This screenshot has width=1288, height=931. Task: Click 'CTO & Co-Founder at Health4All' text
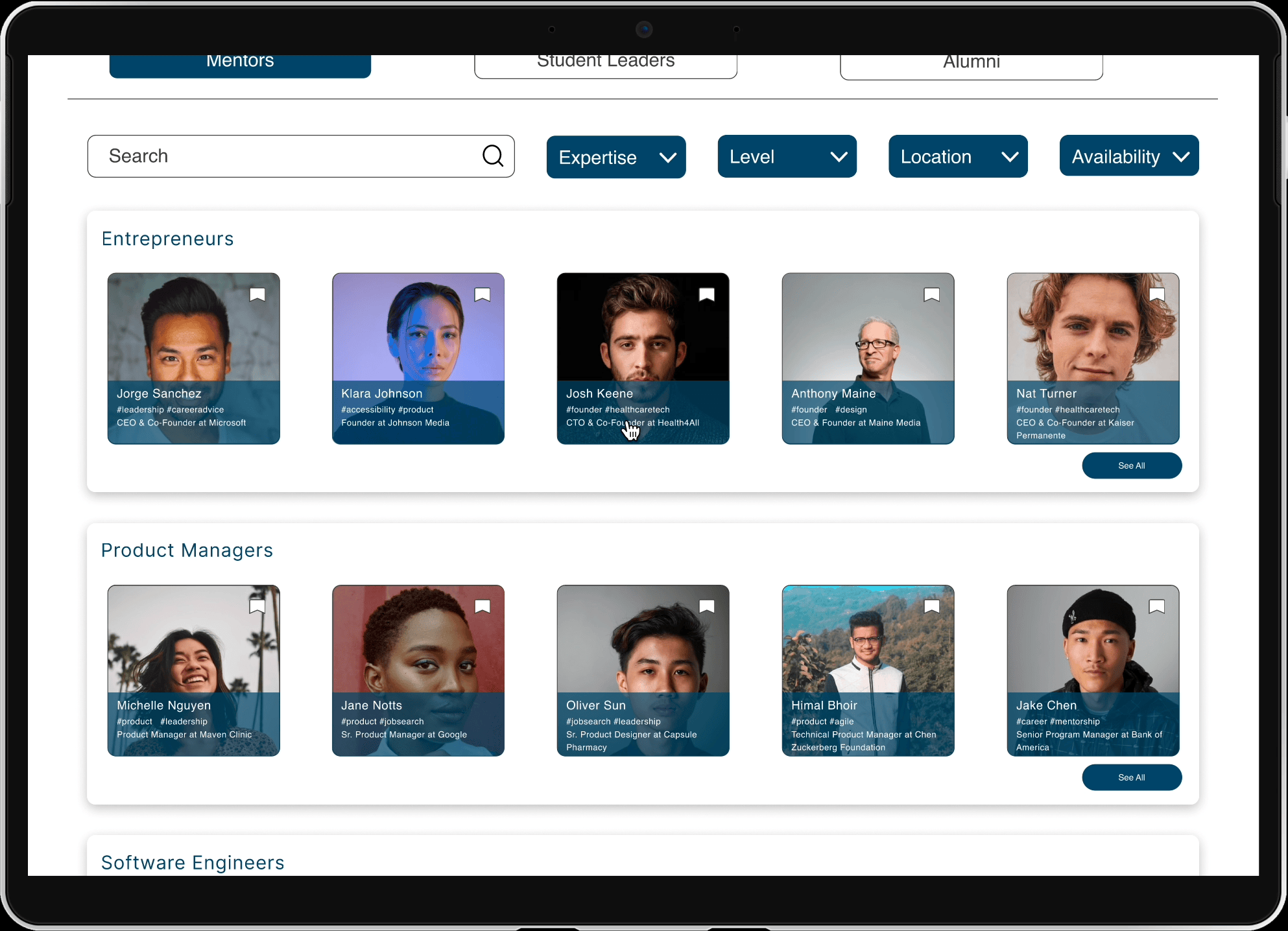(x=632, y=423)
